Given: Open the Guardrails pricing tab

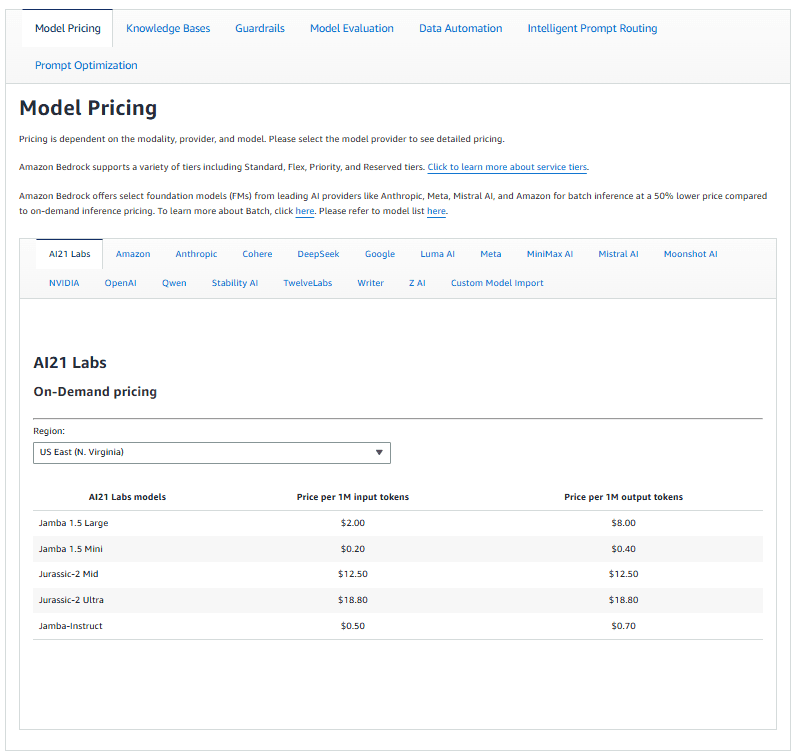Looking at the screenshot, I should tap(260, 28).
